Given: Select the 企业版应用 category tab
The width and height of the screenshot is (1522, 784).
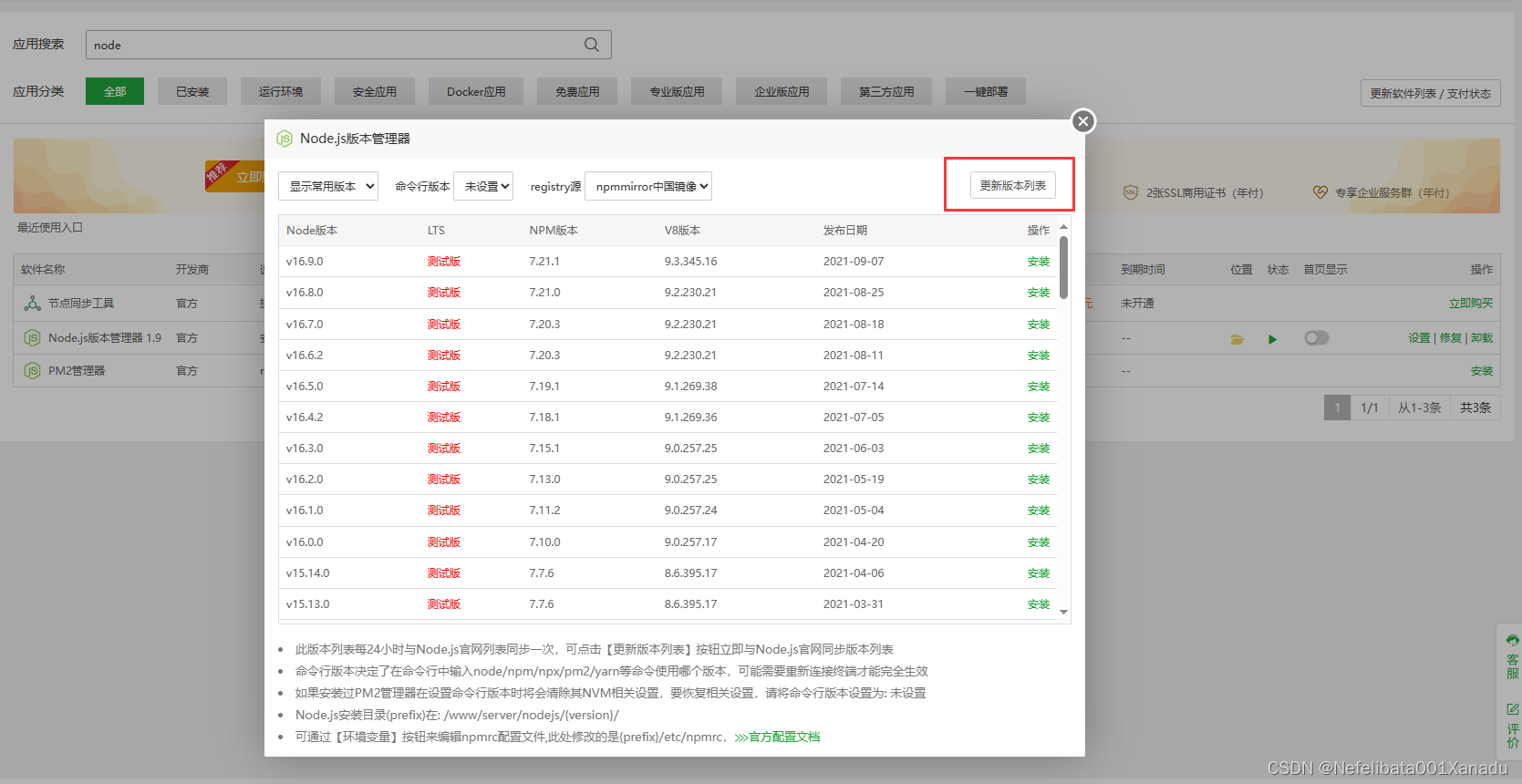Looking at the screenshot, I should tap(782, 91).
